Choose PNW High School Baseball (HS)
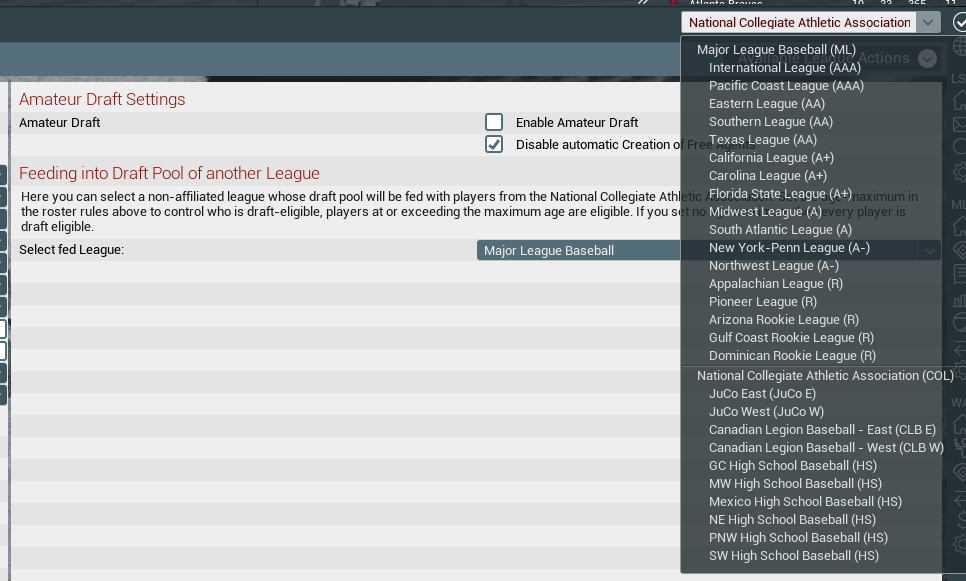 (798, 537)
